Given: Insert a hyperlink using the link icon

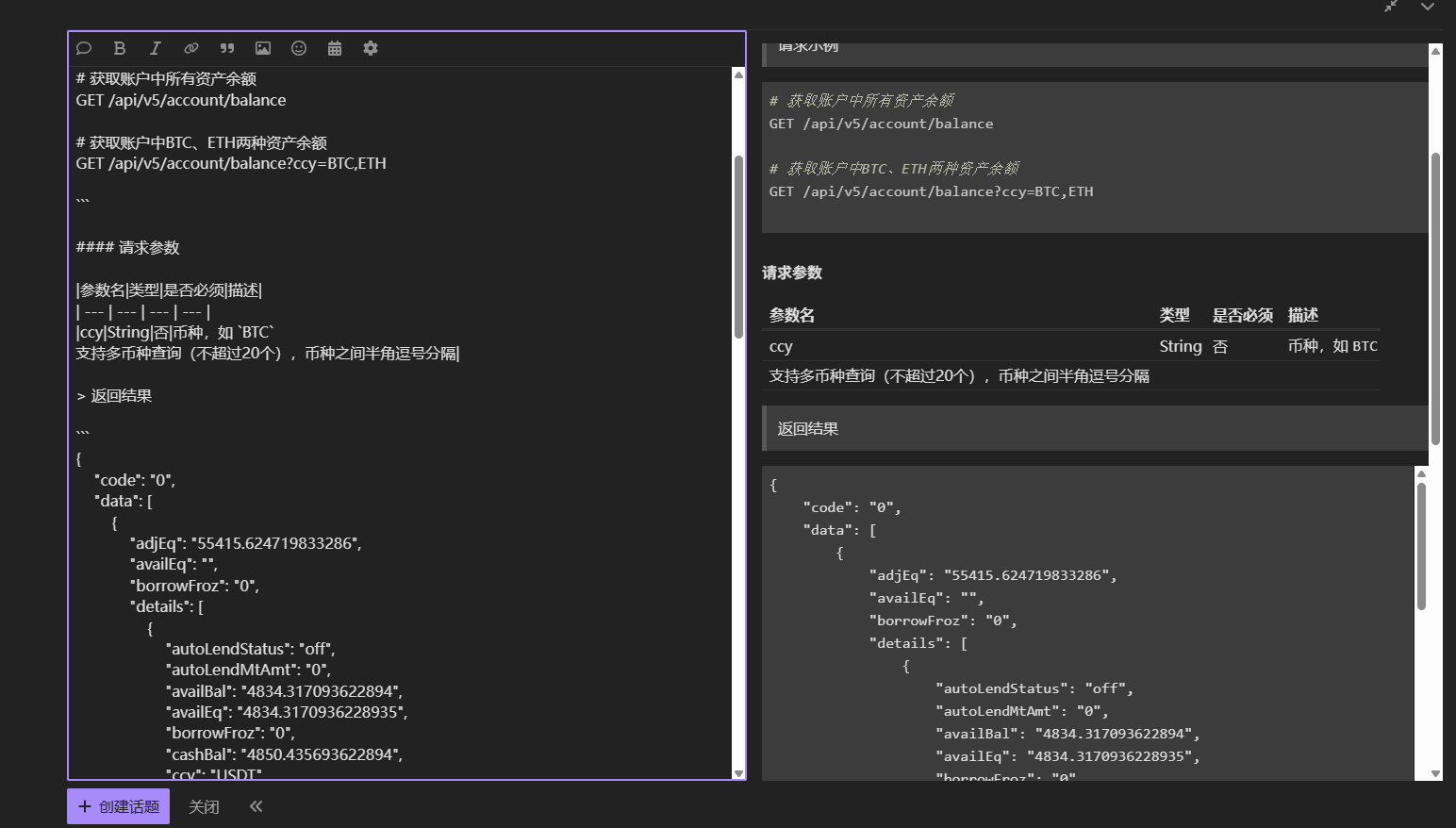Looking at the screenshot, I should click(191, 48).
